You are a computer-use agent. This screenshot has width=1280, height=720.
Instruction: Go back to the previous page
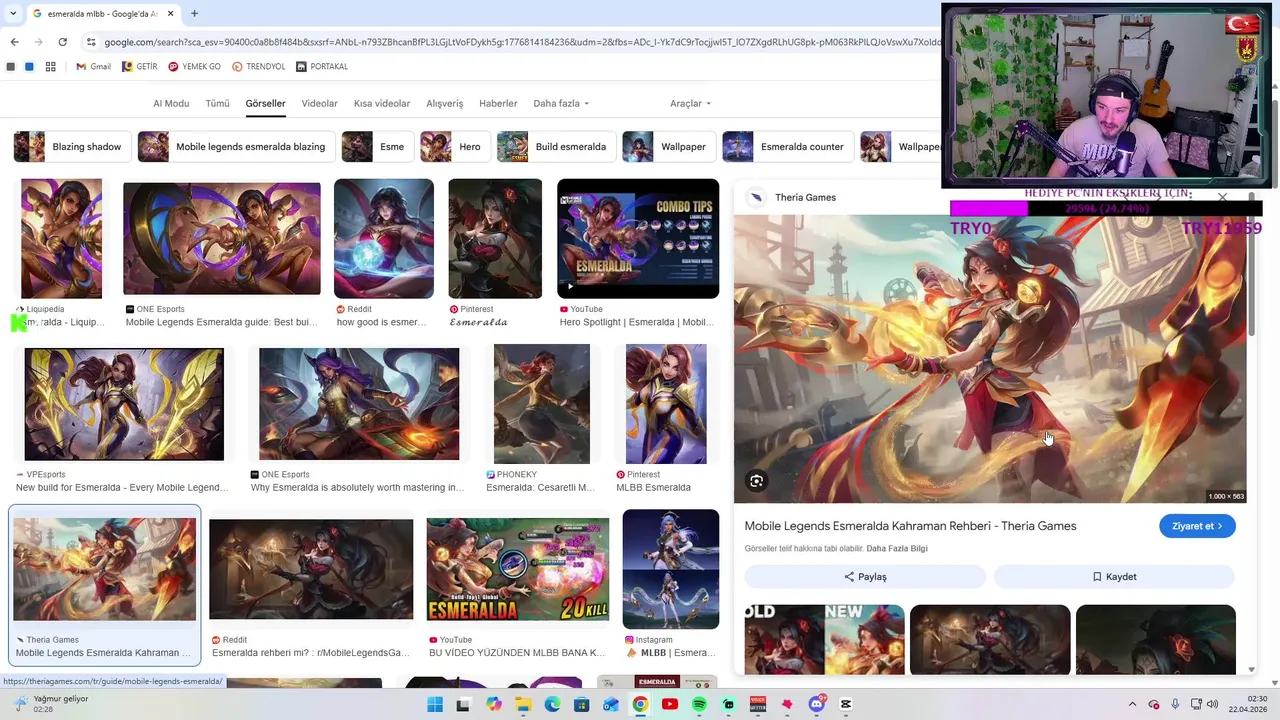pos(14,42)
